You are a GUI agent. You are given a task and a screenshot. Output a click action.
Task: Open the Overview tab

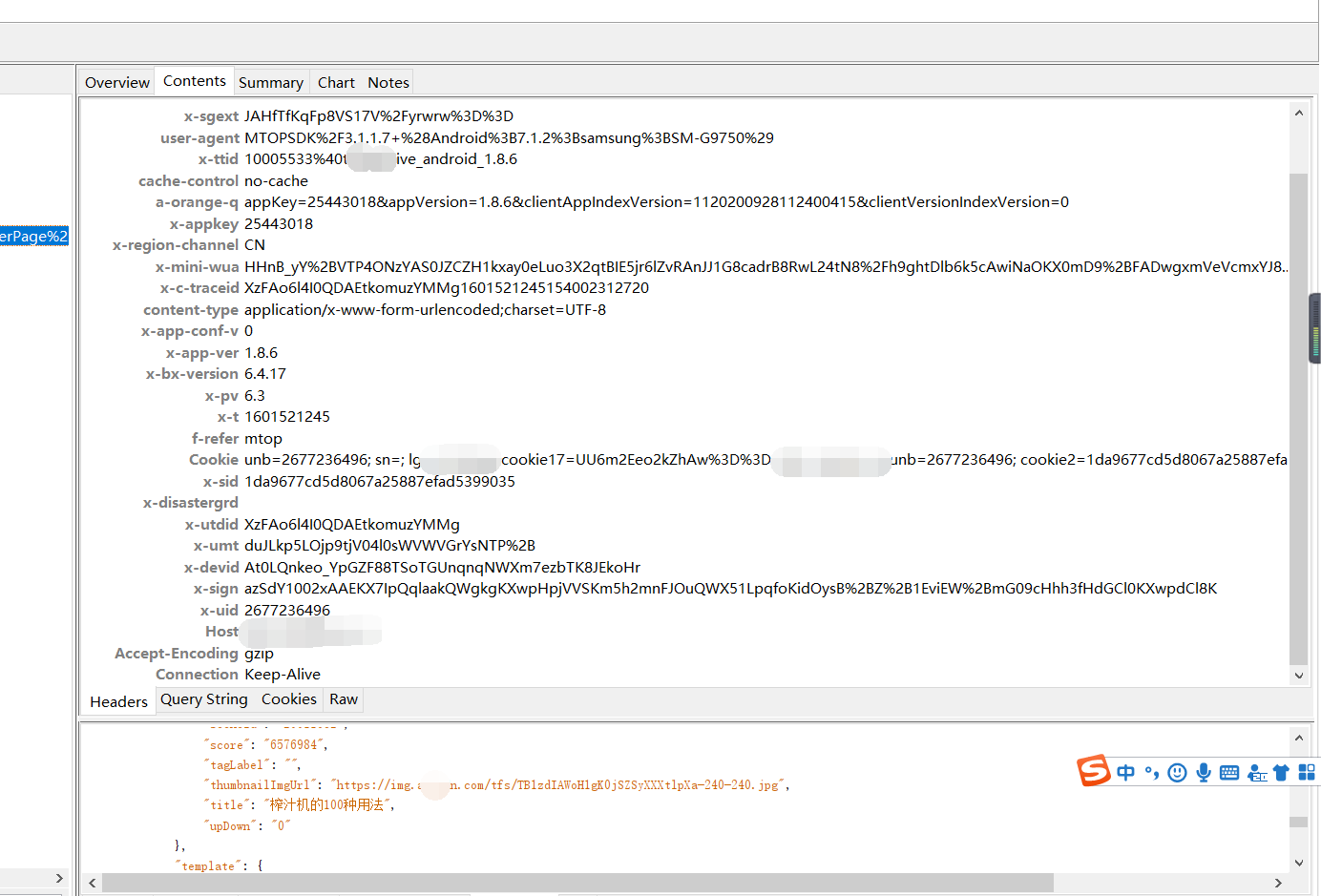tap(116, 82)
